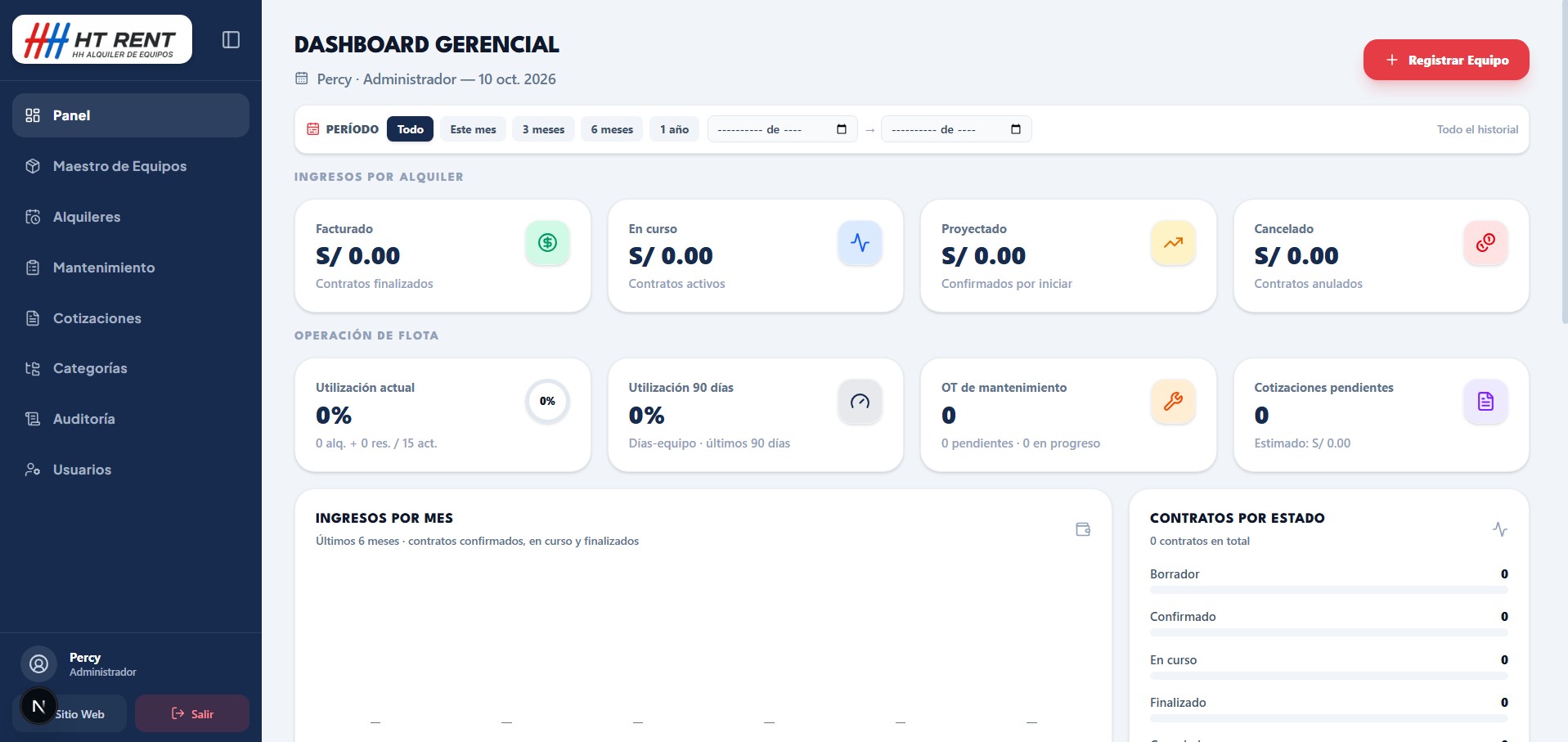This screenshot has height=742, width=1568.
Task: Click the document icon on Cotizaciones pendientes card
Action: [x=1485, y=401]
